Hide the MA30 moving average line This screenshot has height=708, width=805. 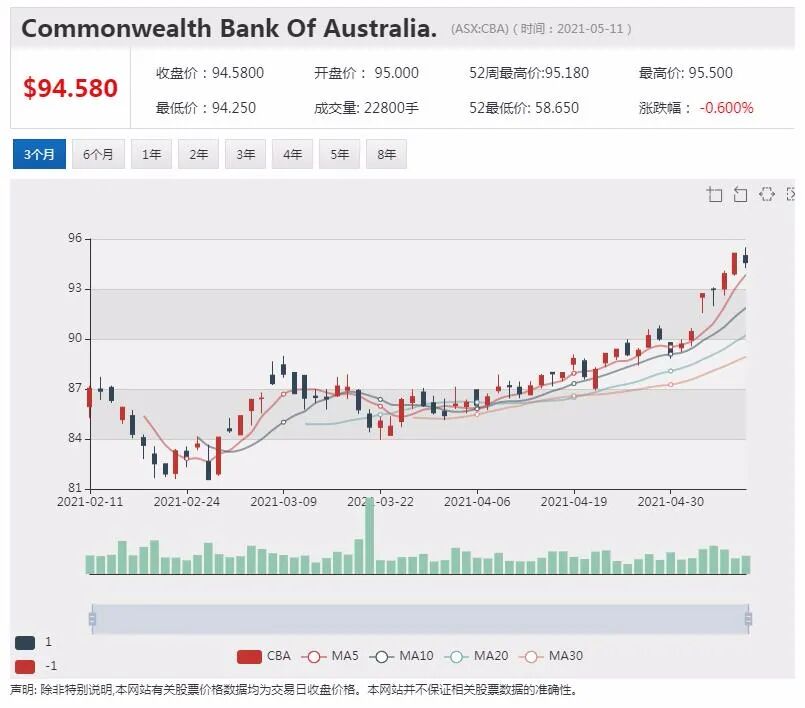[x=551, y=656]
